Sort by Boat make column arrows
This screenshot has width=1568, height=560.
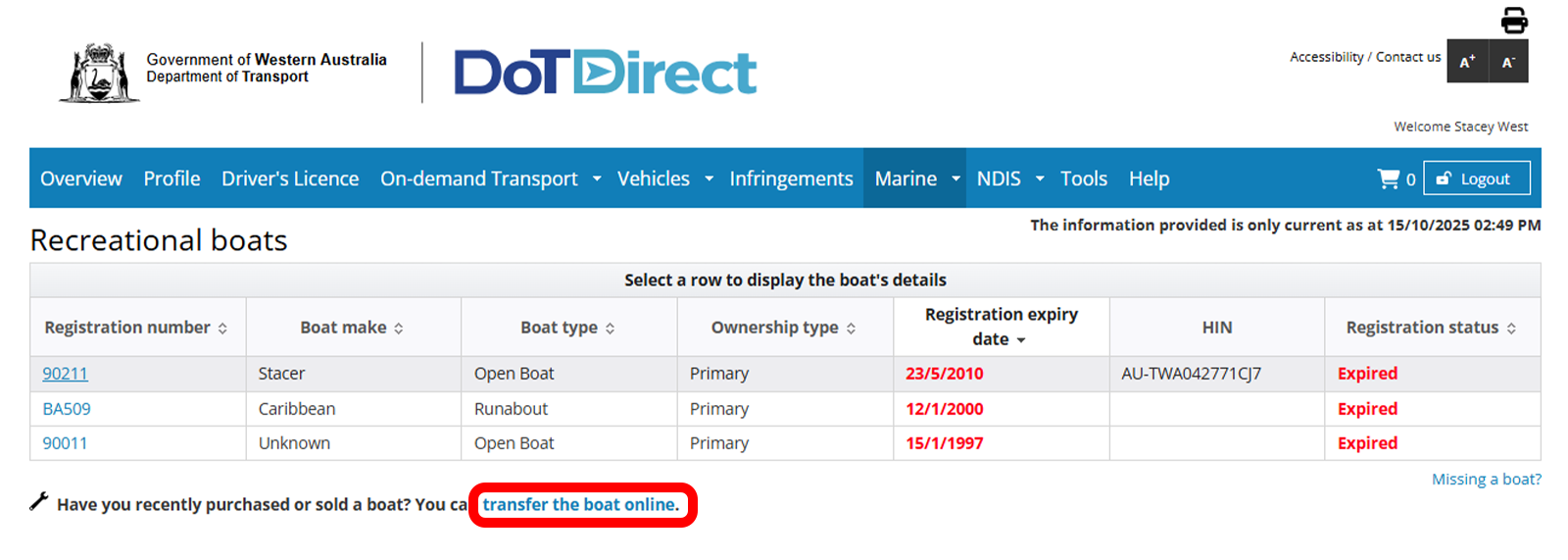tap(399, 329)
